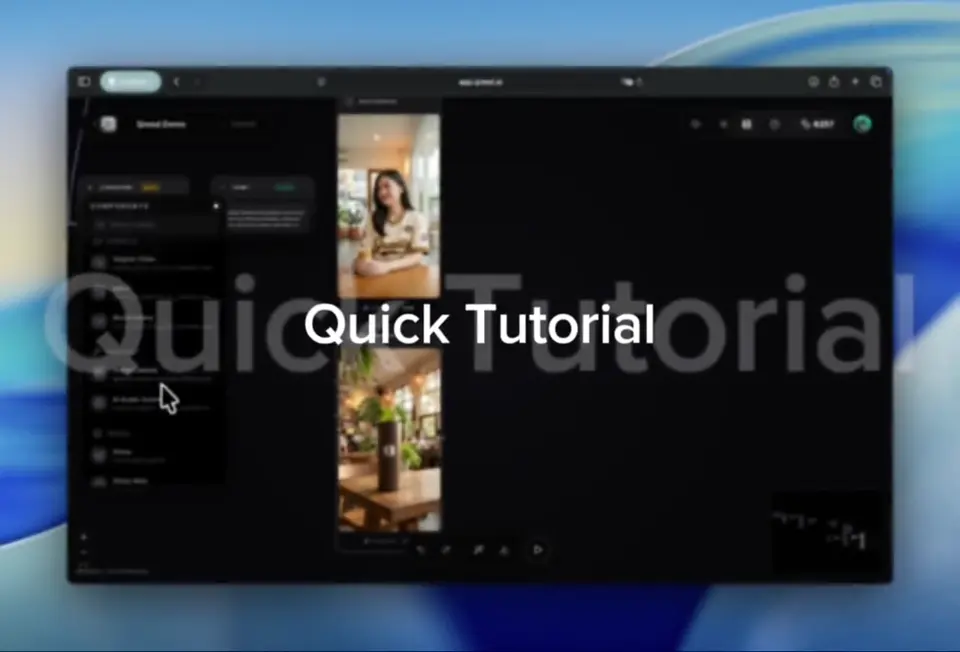This screenshot has width=960, height=652.
Task: Click the circular icon left of credits
Action: [774, 124]
